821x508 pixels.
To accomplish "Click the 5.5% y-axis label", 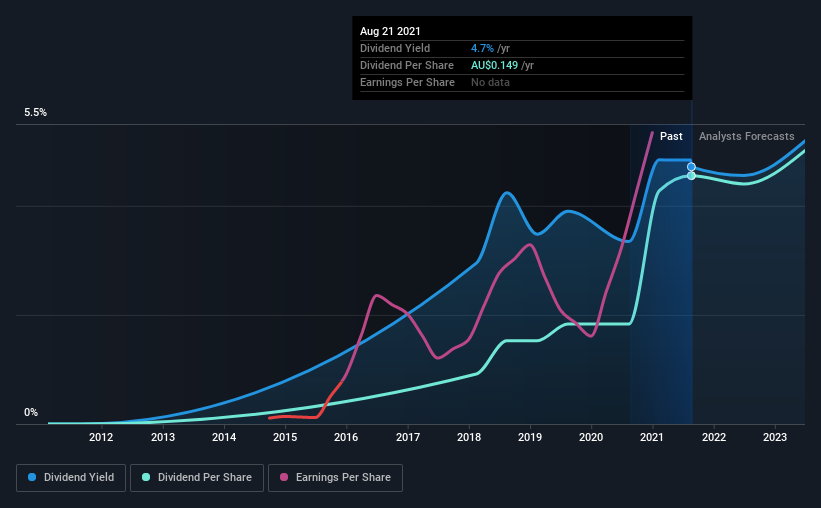I will (x=35, y=113).
